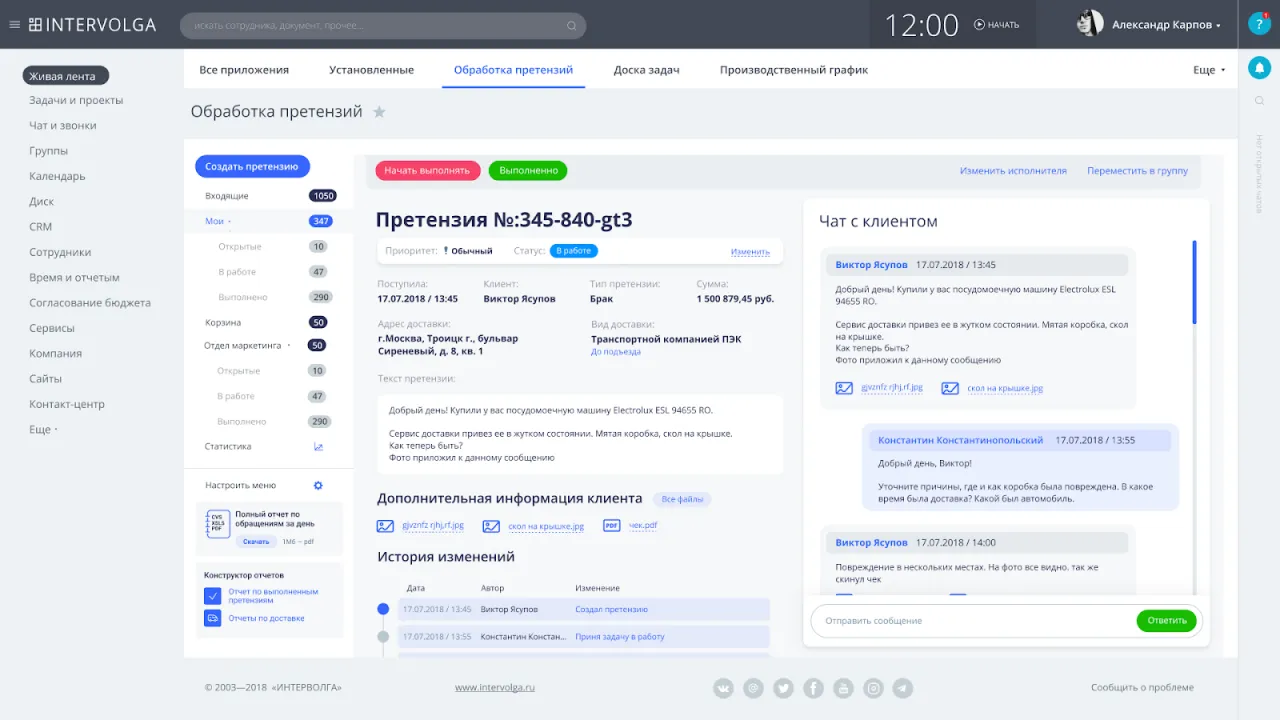This screenshot has width=1280, height=720.
Task: Select Входящие with the 1050 count
Action: coord(270,196)
